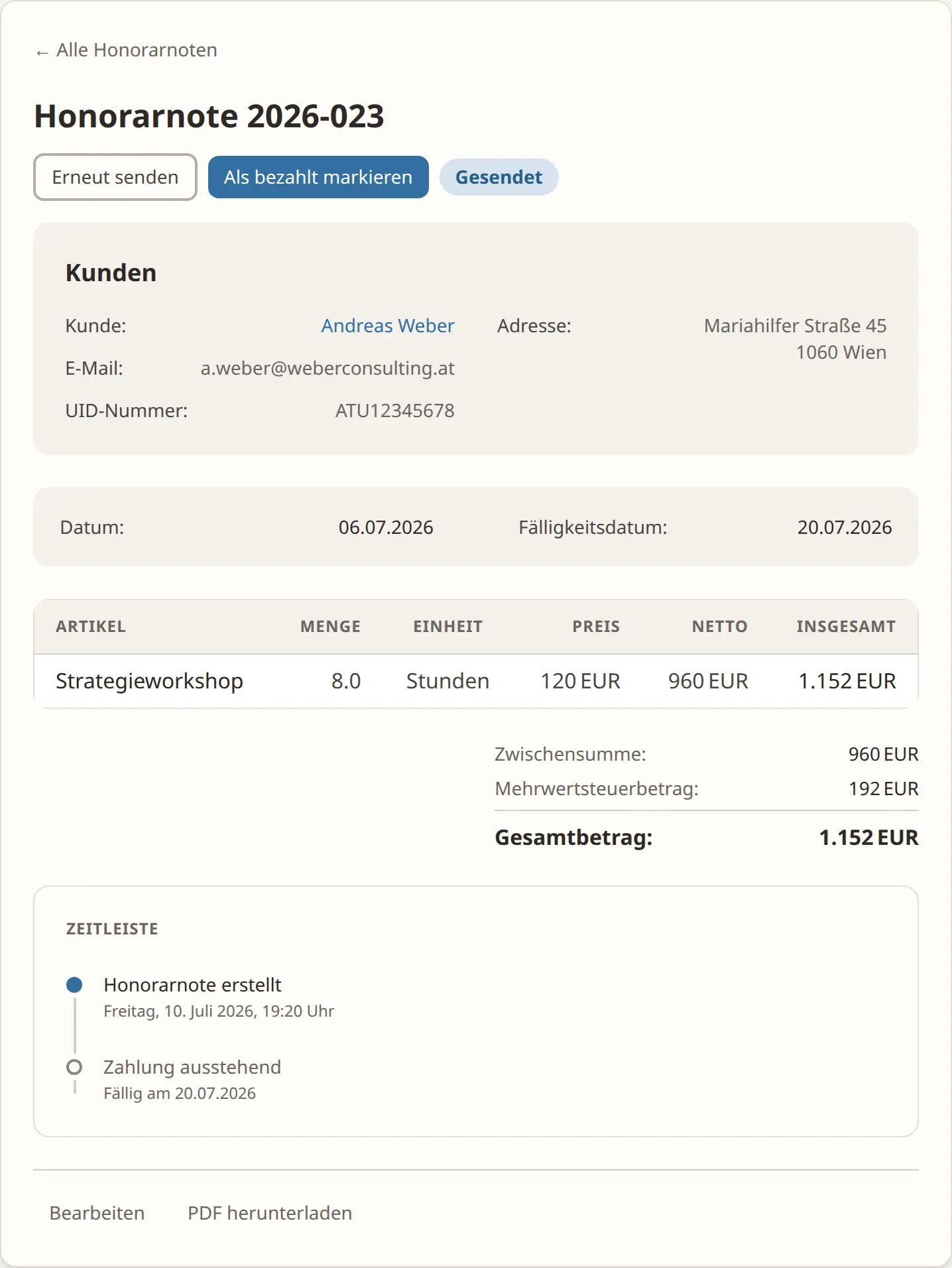Download invoice via PDF herunterladen
The height and width of the screenshot is (1268, 952).
click(x=270, y=1213)
